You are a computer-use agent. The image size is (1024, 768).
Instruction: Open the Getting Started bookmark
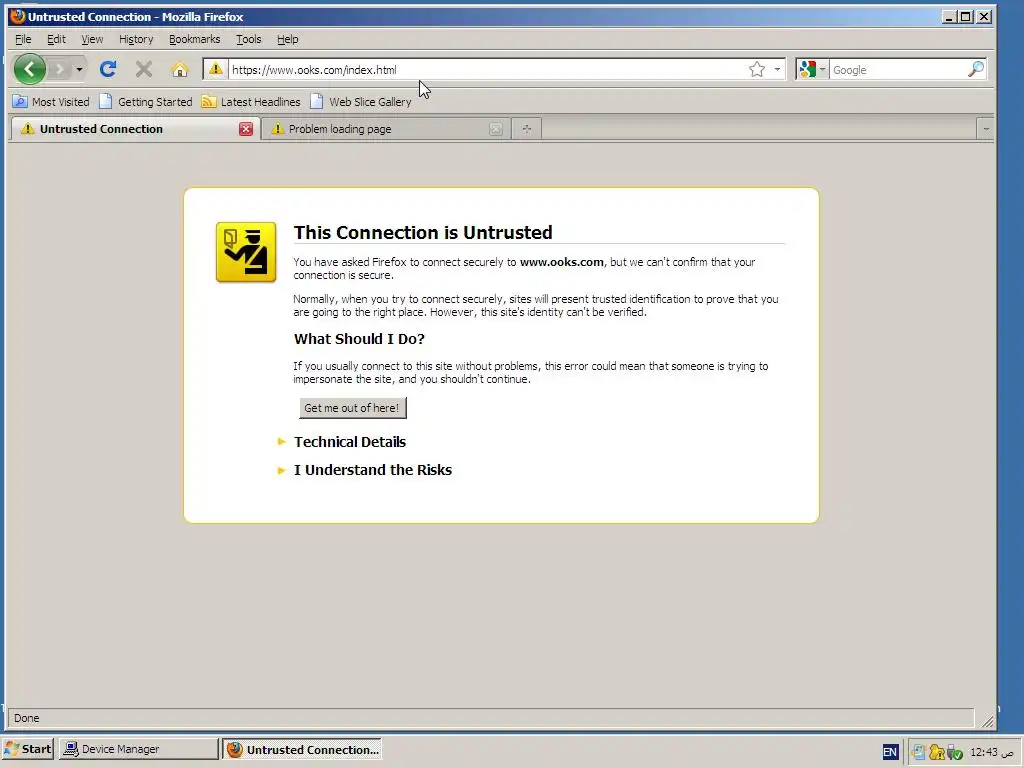pos(146,102)
